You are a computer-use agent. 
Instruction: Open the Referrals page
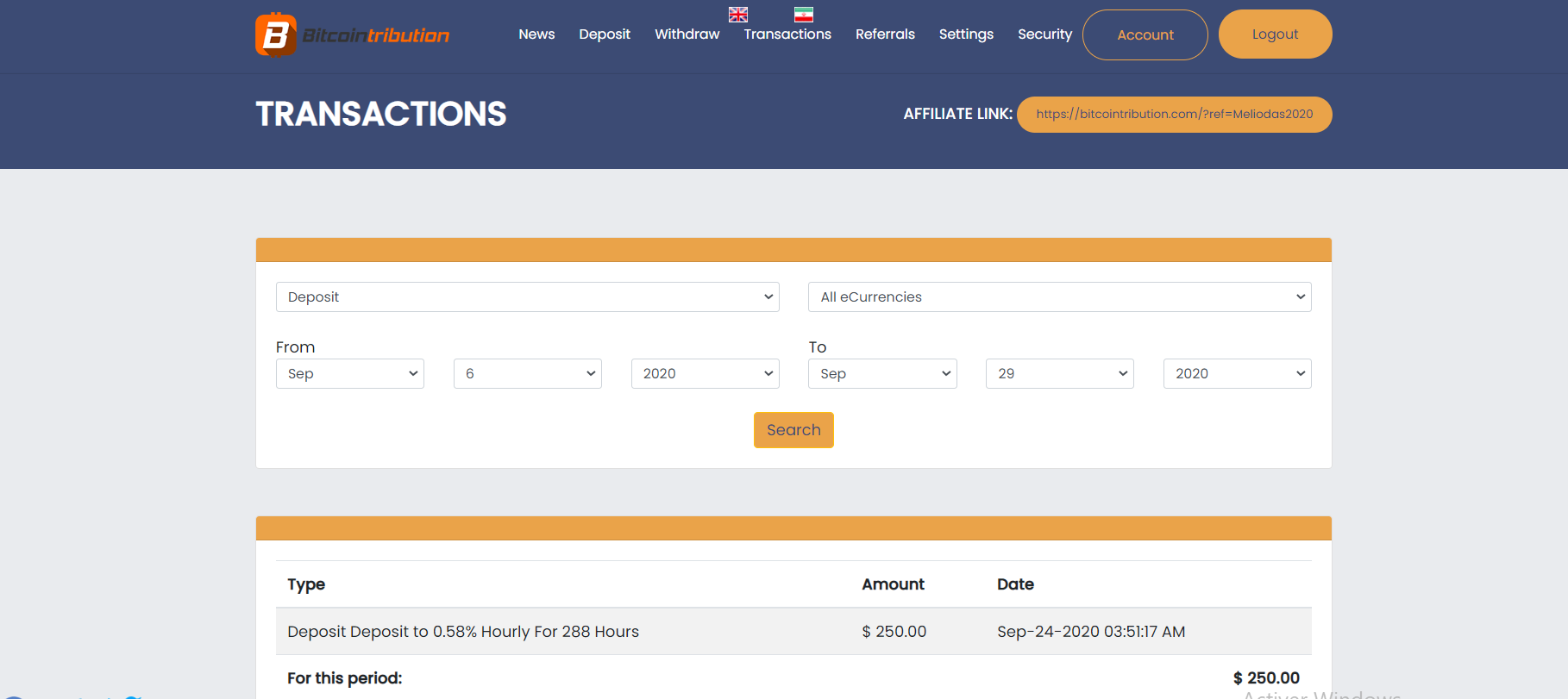(x=885, y=34)
